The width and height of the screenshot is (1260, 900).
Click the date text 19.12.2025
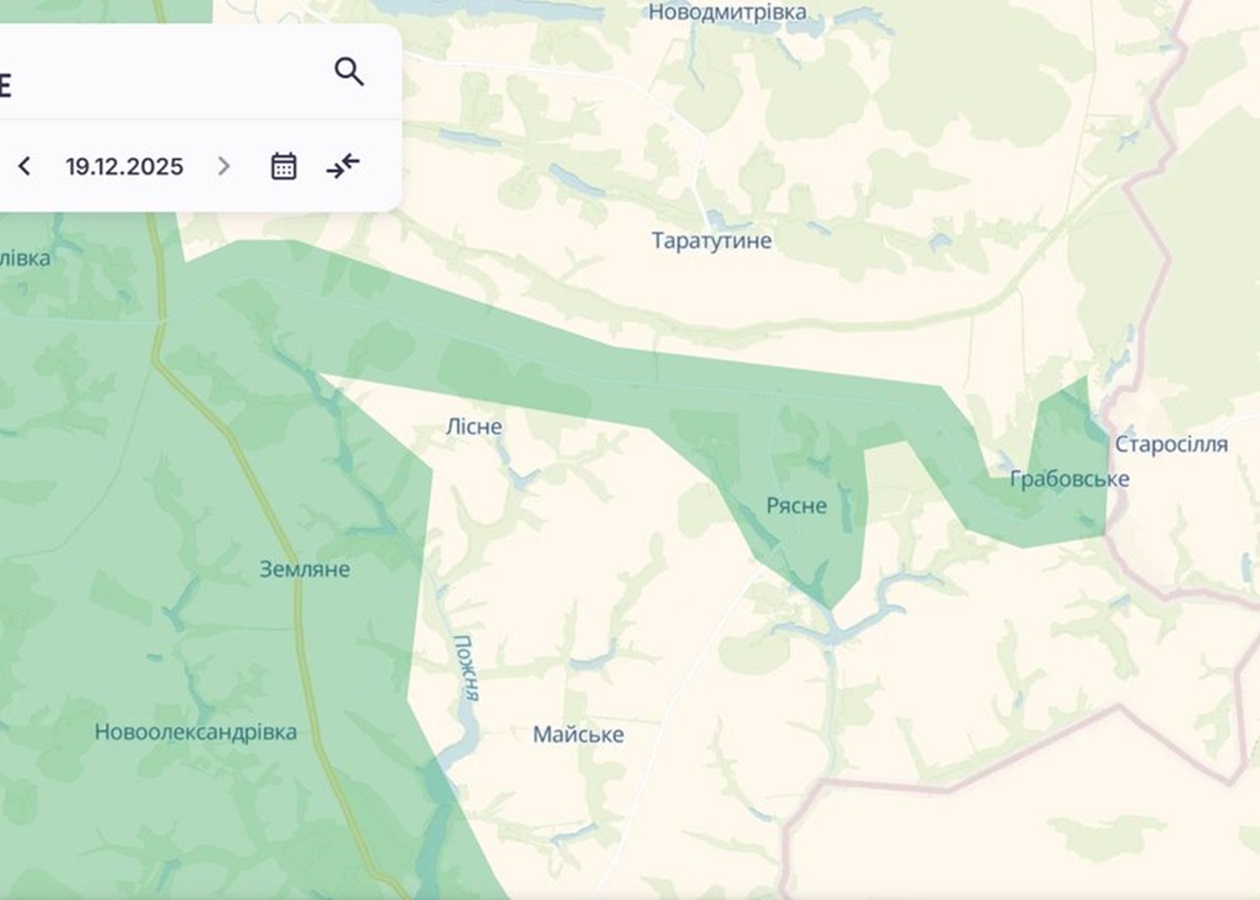point(125,166)
